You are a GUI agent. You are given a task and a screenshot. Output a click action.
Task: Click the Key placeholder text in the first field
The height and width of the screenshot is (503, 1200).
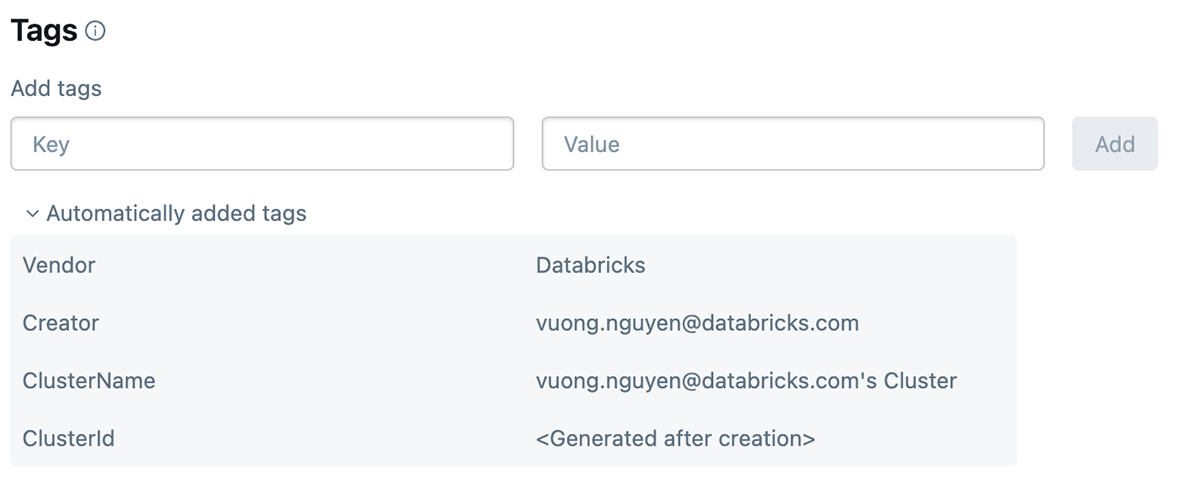click(51, 144)
